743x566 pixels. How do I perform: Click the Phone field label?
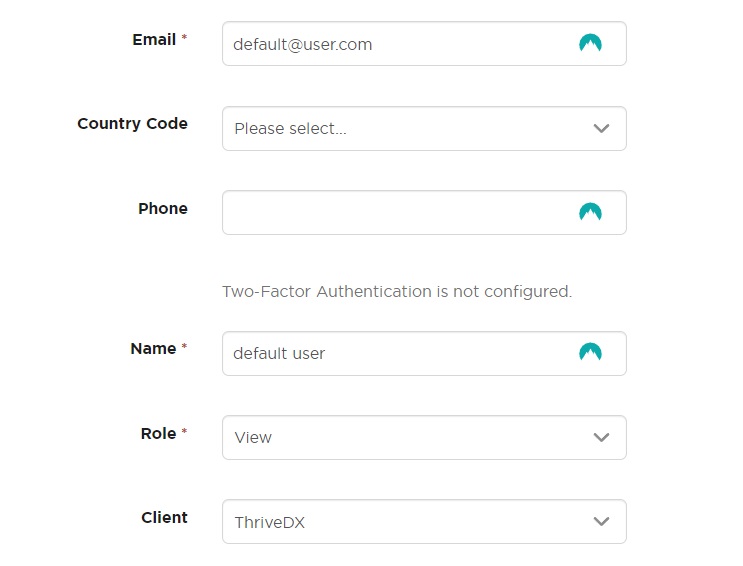[163, 208]
